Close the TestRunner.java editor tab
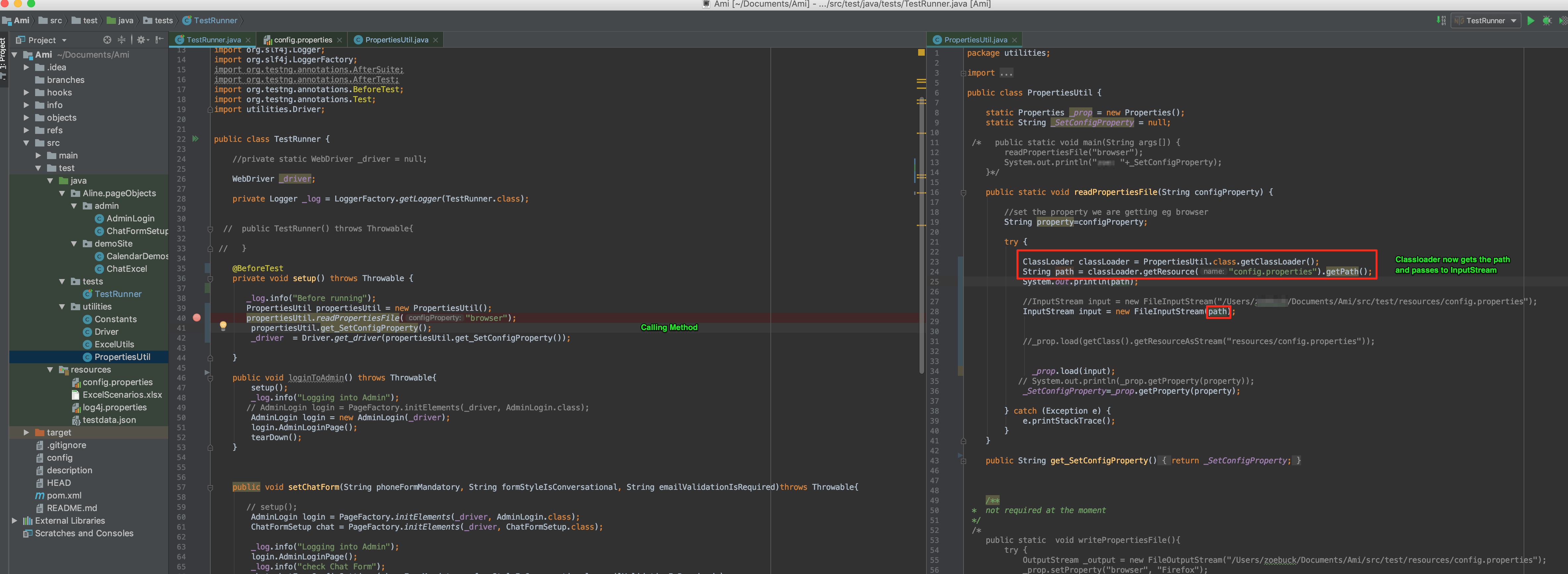This screenshot has width=1568, height=574. point(248,40)
